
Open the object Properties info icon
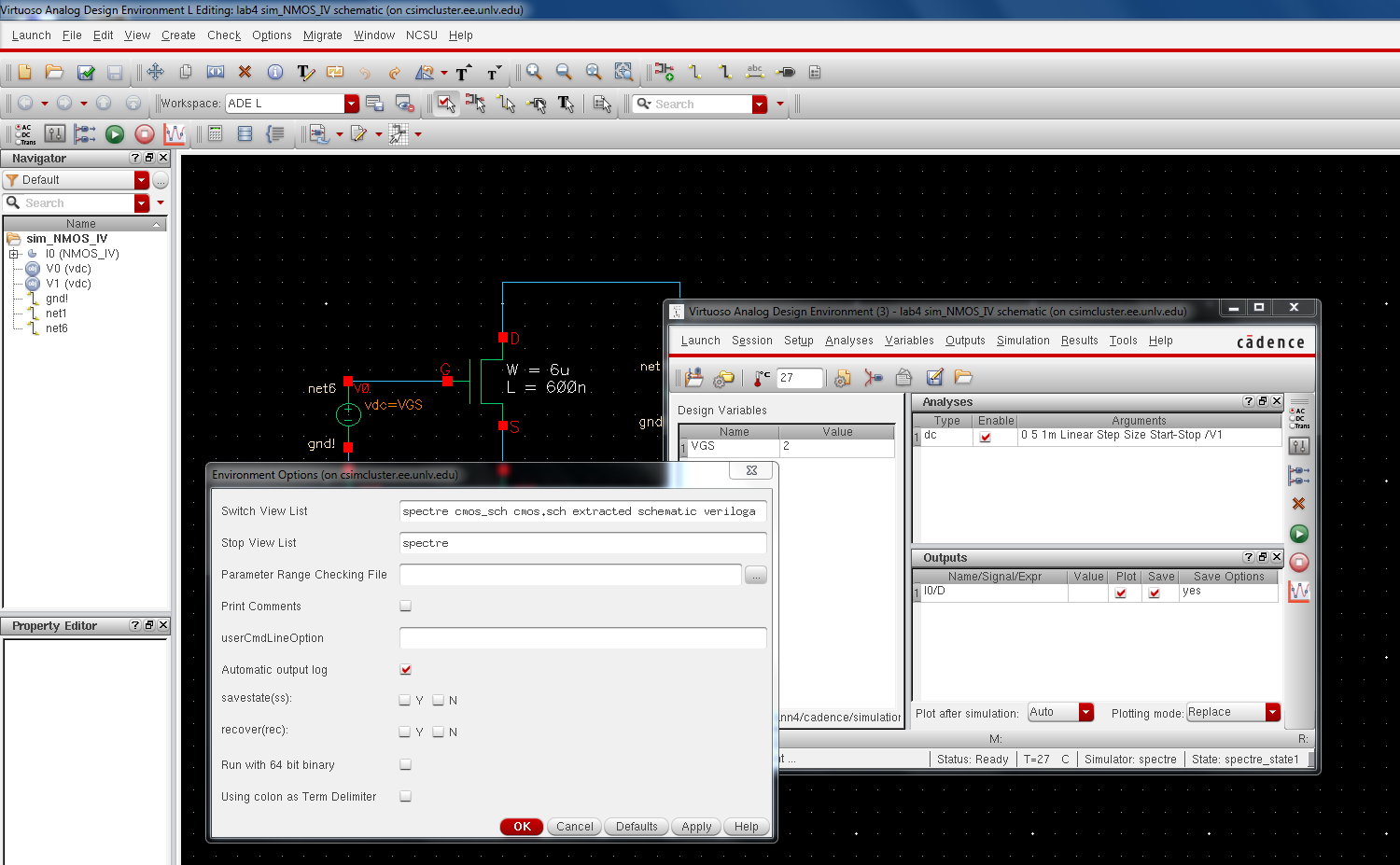point(275,72)
